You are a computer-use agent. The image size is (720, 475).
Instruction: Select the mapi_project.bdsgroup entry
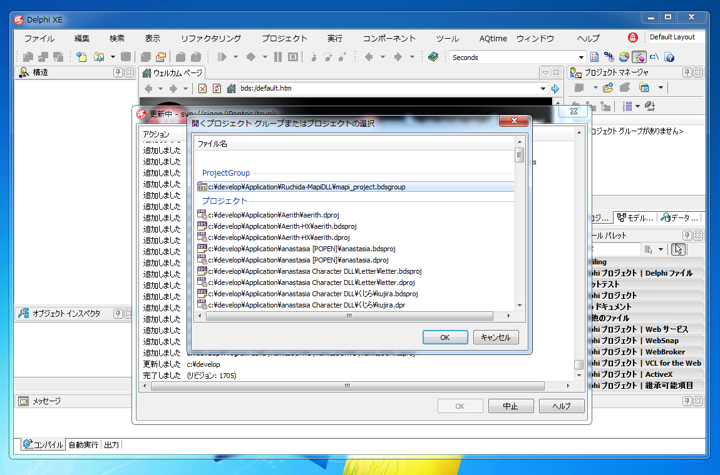(355, 187)
